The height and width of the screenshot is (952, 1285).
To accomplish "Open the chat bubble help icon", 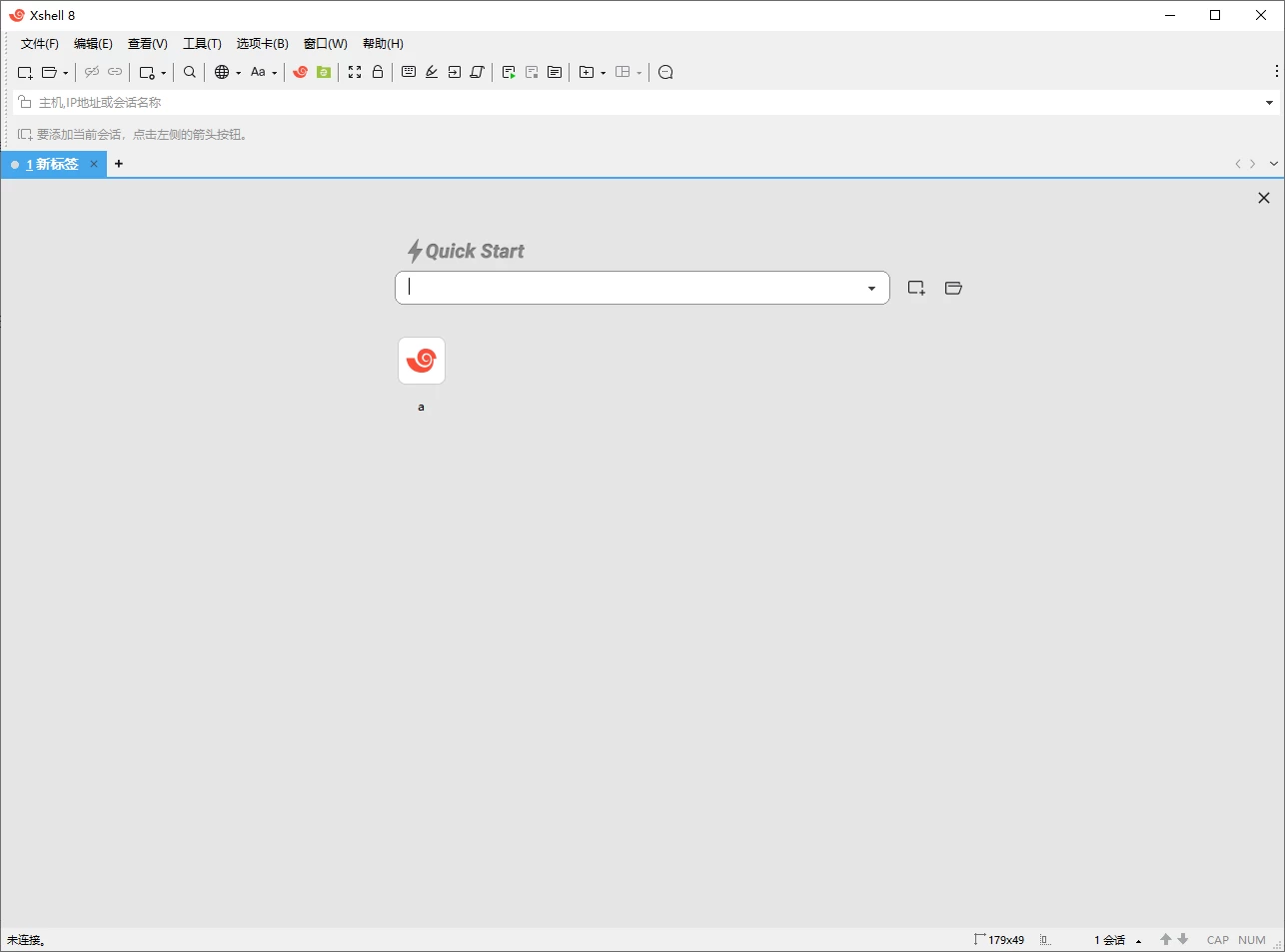I will coord(665,72).
